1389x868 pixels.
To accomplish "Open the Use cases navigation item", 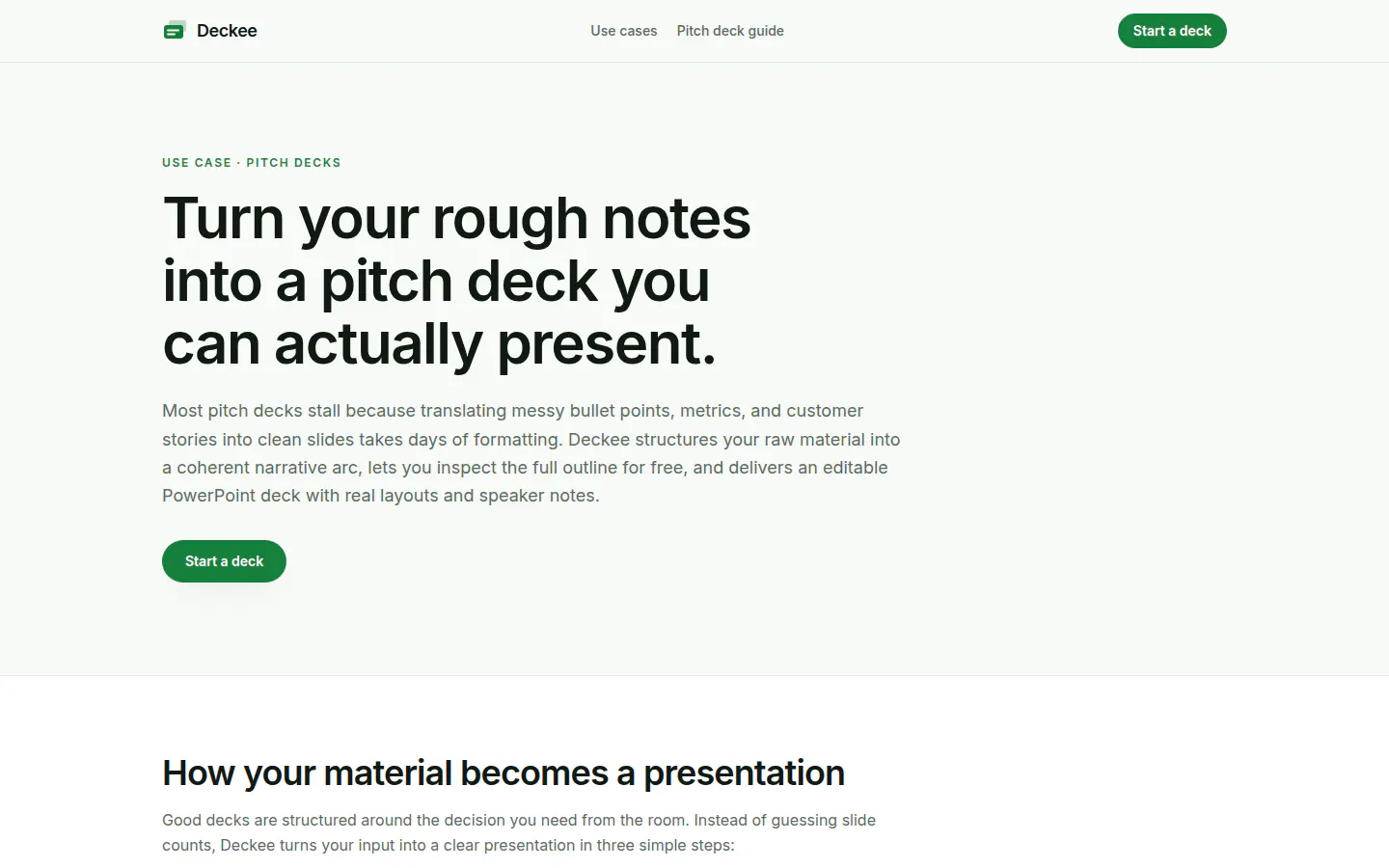I will [624, 31].
